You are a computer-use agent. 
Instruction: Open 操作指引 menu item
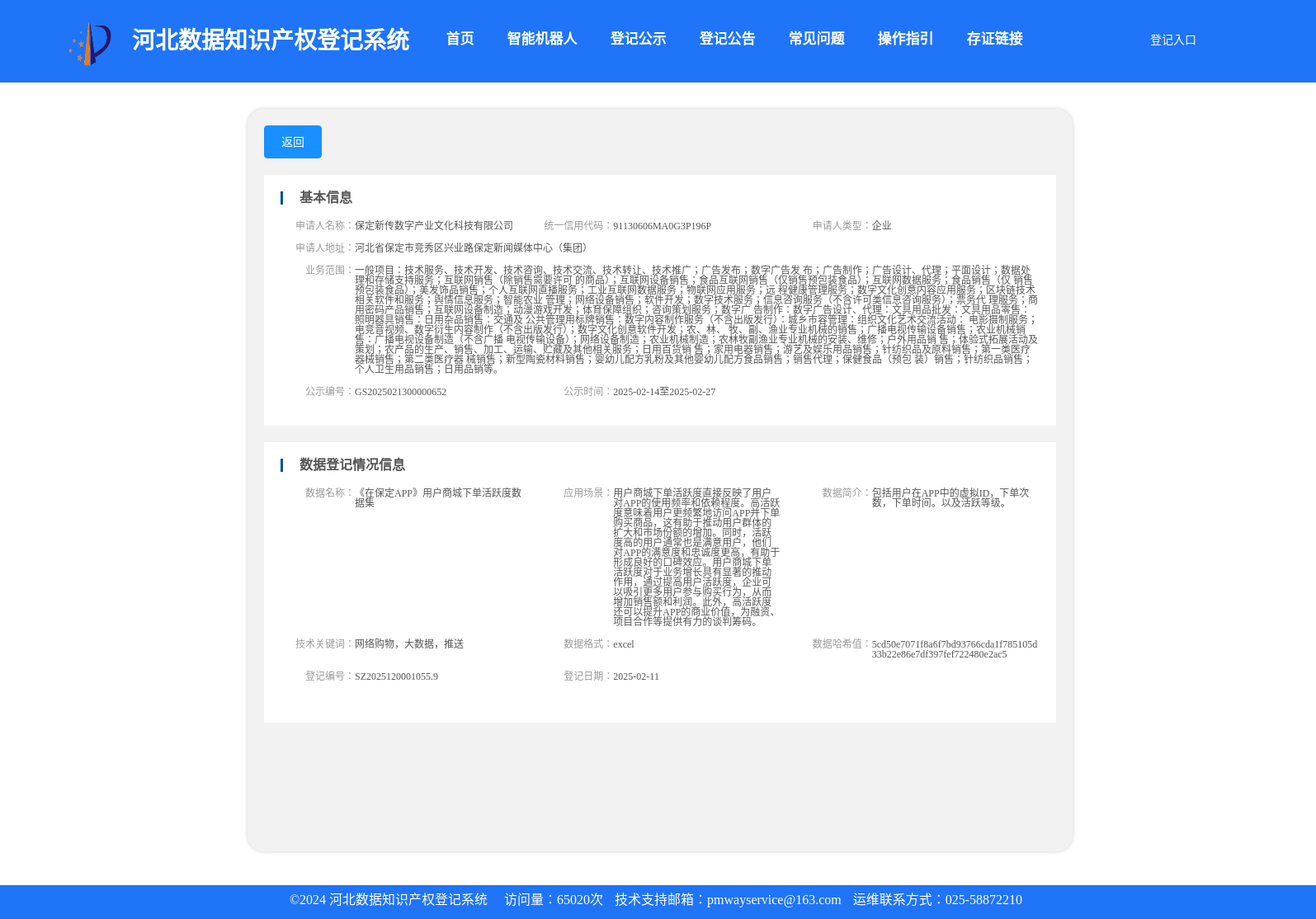tap(905, 39)
